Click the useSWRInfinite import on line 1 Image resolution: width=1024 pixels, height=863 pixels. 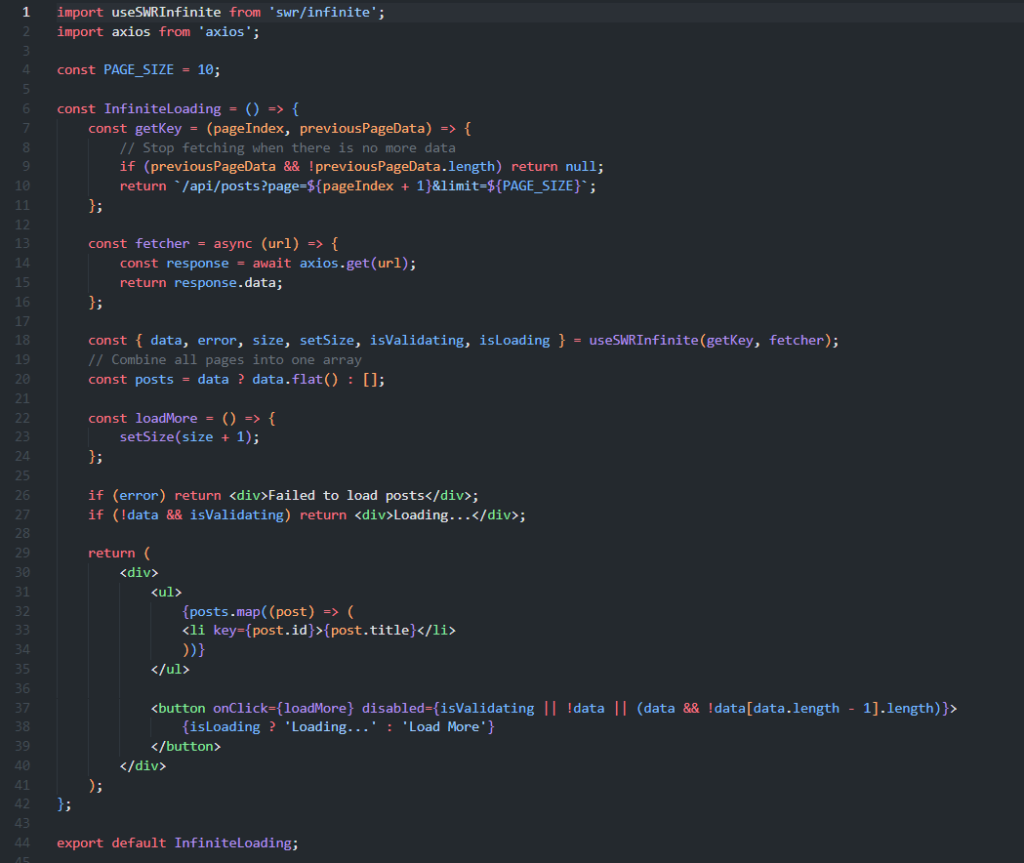click(x=164, y=12)
